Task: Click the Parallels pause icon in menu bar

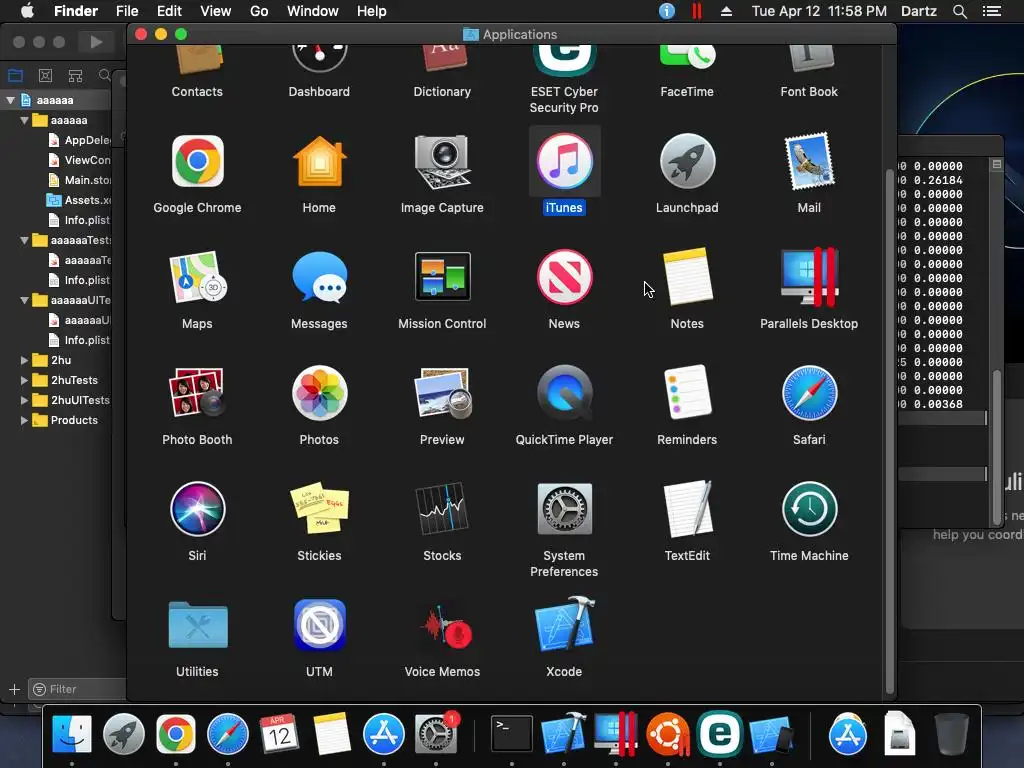Action: click(x=697, y=11)
